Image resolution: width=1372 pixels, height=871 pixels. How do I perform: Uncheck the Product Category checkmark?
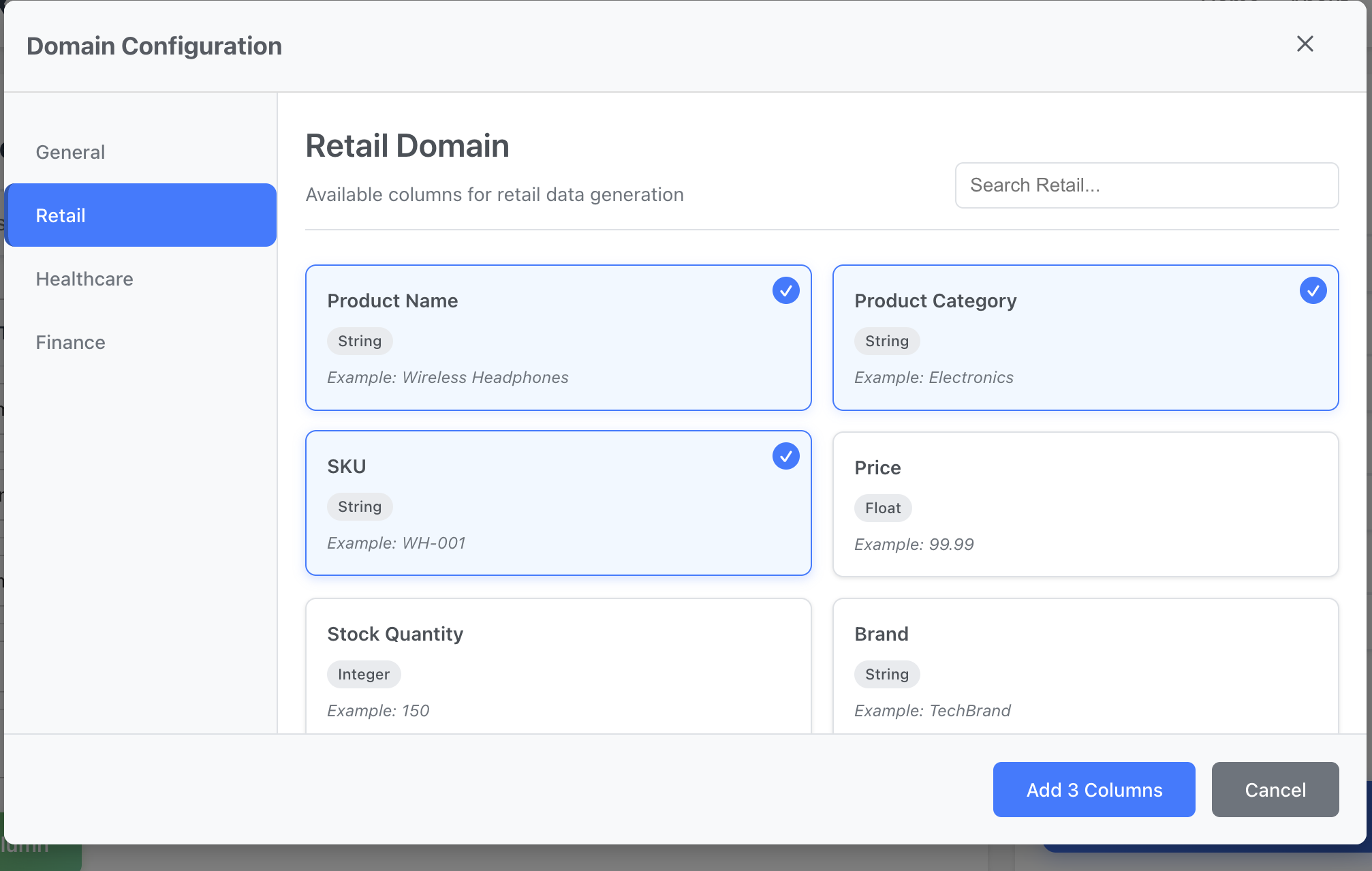1313,290
